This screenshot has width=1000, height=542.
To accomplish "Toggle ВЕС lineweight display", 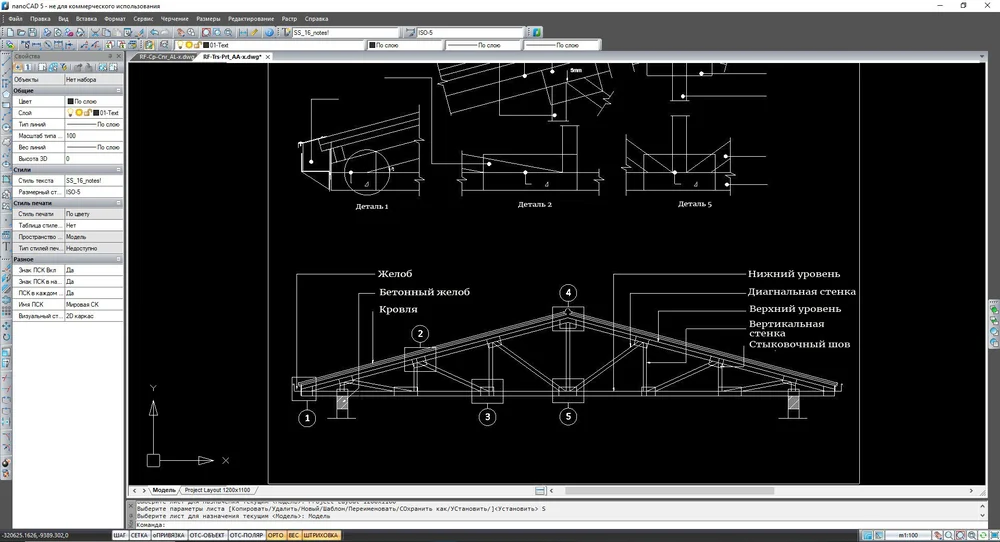I will click(x=293, y=535).
